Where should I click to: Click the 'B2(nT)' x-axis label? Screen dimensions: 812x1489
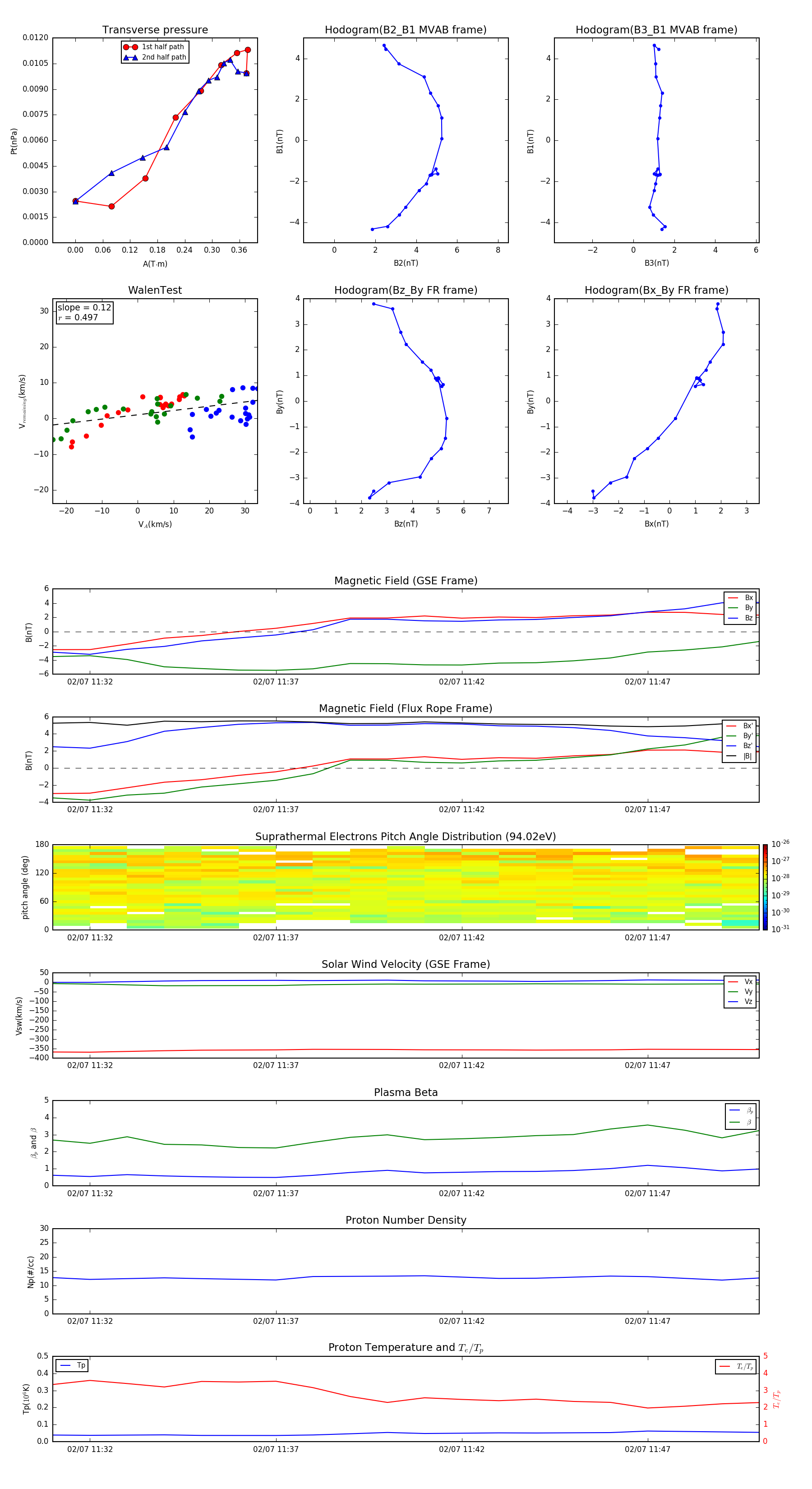click(x=406, y=263)
